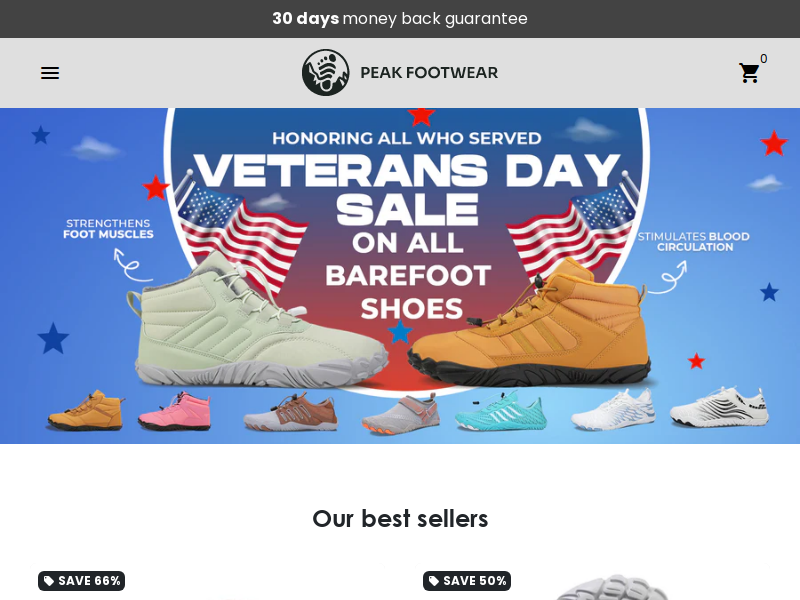Click the grey strap shoe with orange sole

point(401,414)
